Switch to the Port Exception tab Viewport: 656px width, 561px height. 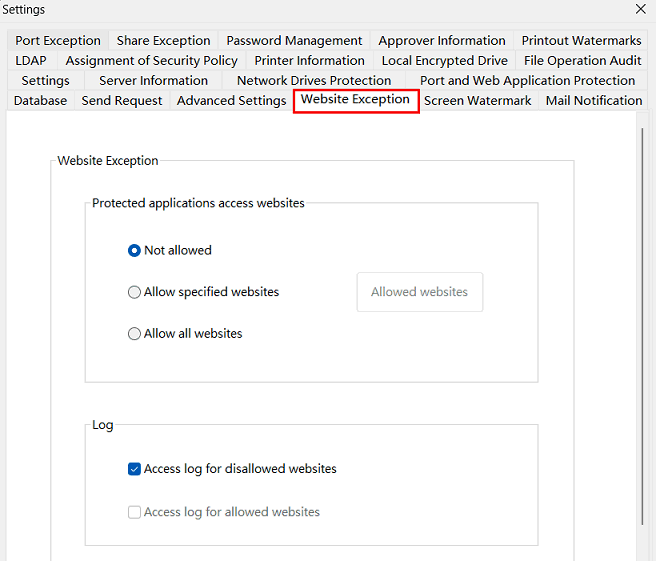coord(58,41)
